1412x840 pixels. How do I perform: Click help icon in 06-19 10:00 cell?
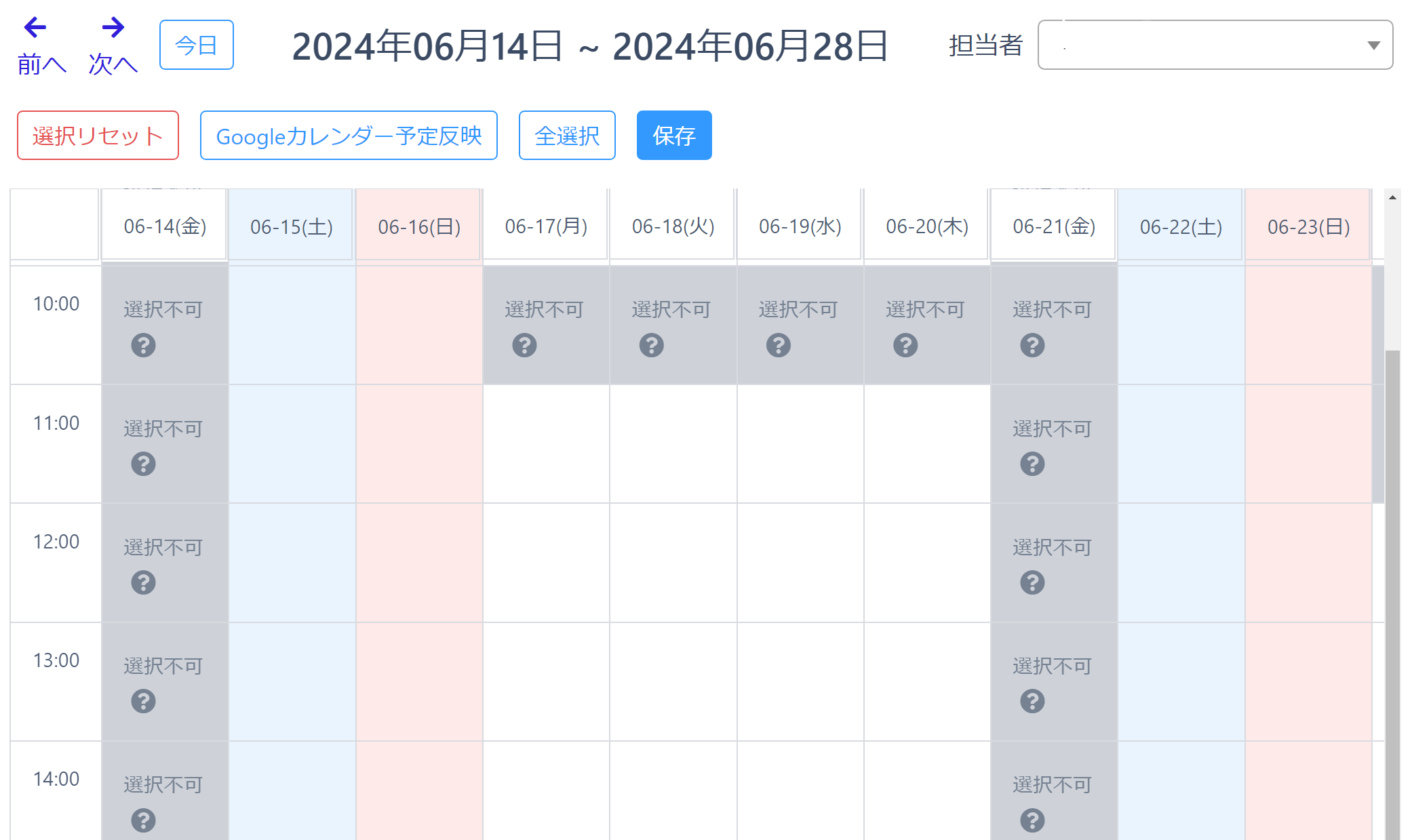[778, 345]
